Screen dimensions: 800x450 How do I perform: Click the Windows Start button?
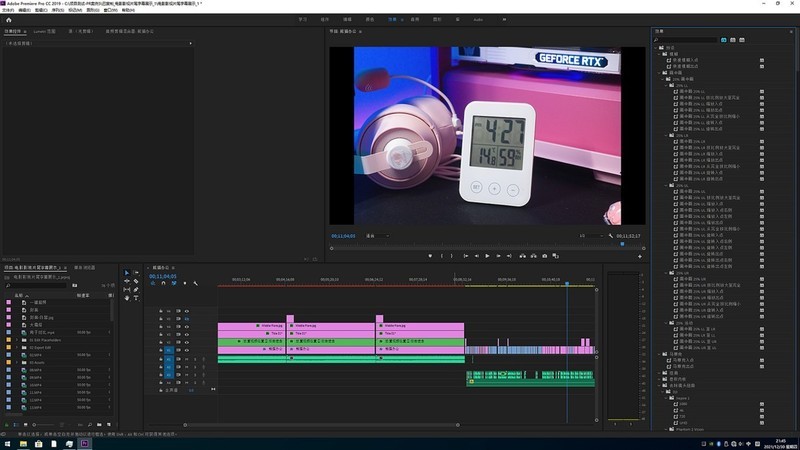click(x=8, y=442)
